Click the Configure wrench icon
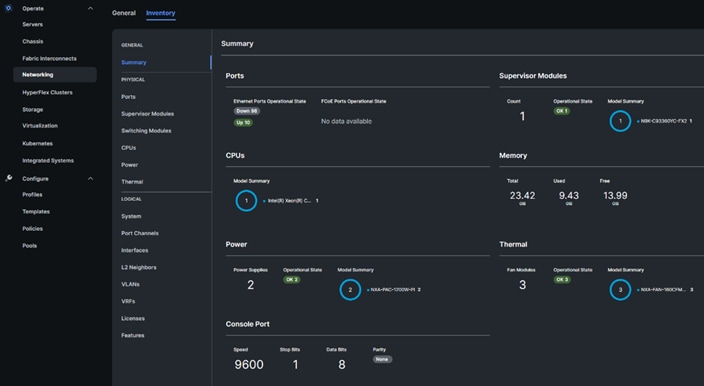The image size is (704, 386). pos(9,178)
